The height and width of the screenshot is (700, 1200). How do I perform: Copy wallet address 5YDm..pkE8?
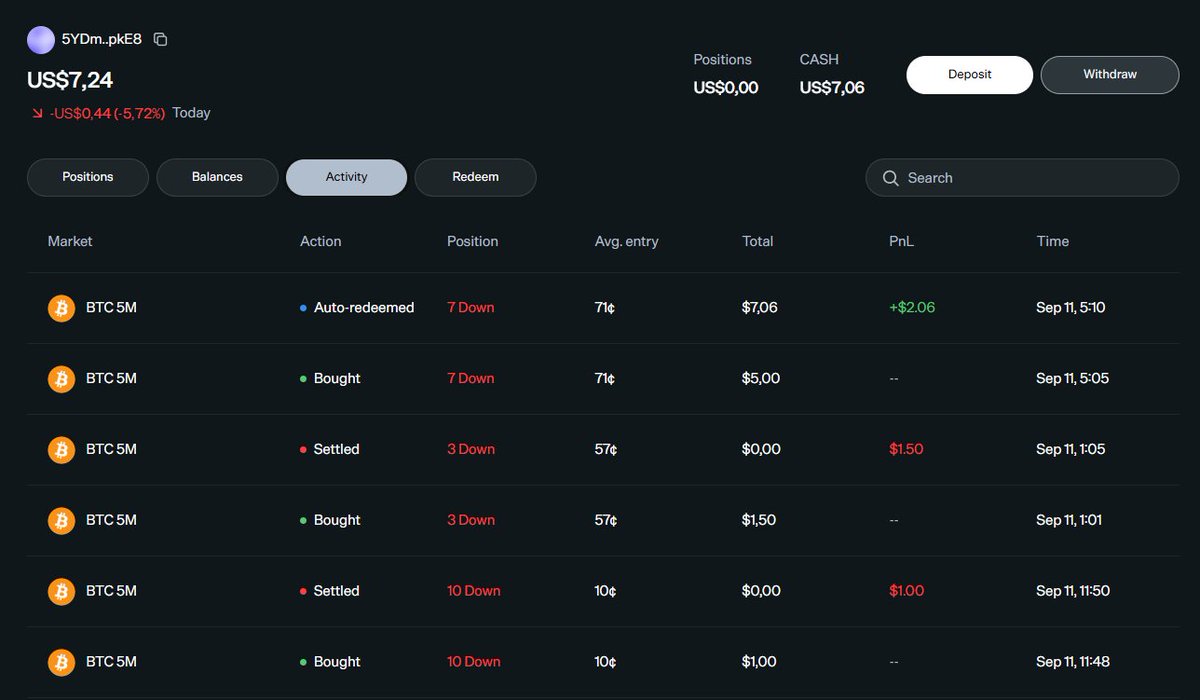coord(161,40)
